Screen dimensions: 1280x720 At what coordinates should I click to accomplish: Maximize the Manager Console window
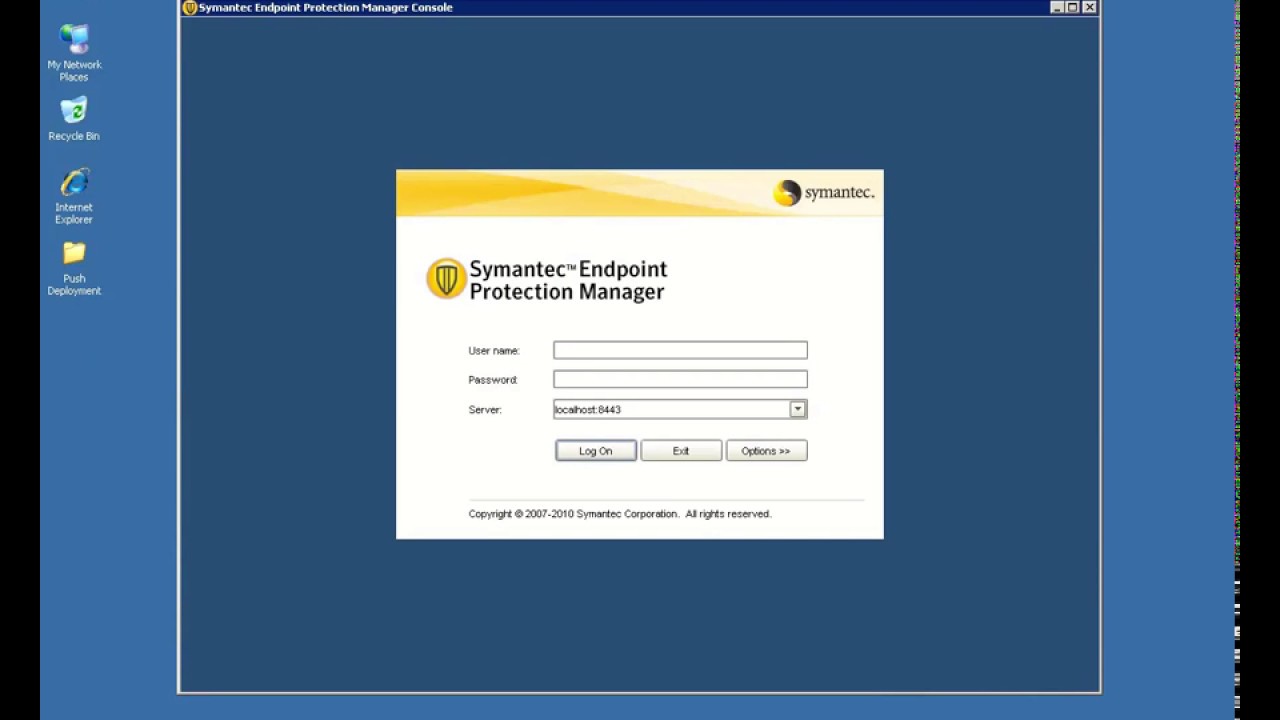coord(1073,7)
